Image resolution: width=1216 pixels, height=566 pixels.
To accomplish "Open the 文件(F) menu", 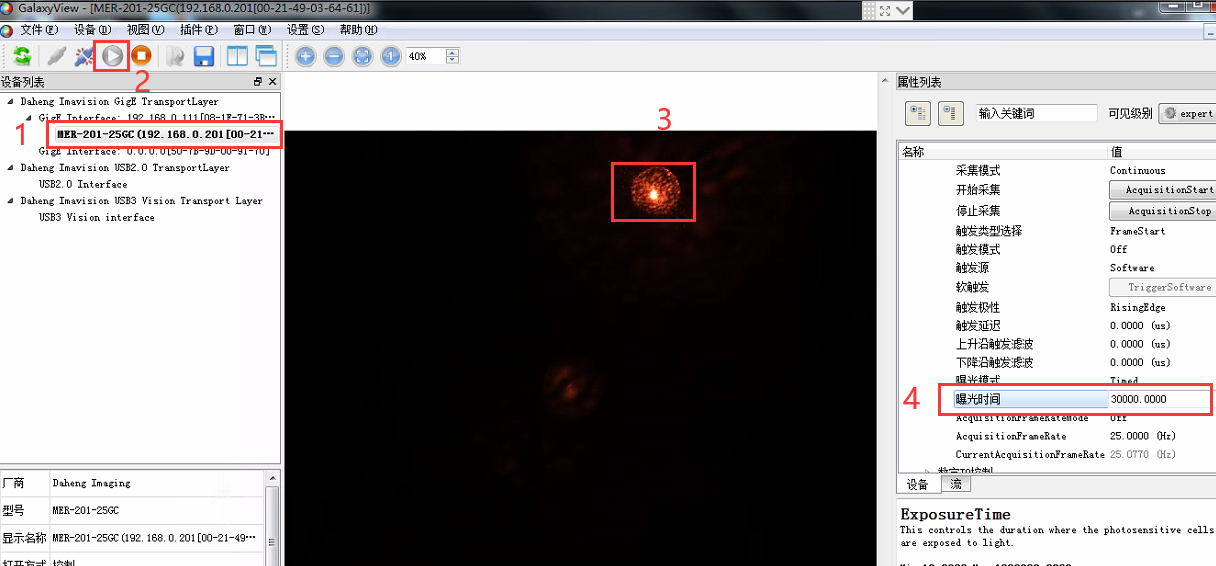I will pos(39,30).
